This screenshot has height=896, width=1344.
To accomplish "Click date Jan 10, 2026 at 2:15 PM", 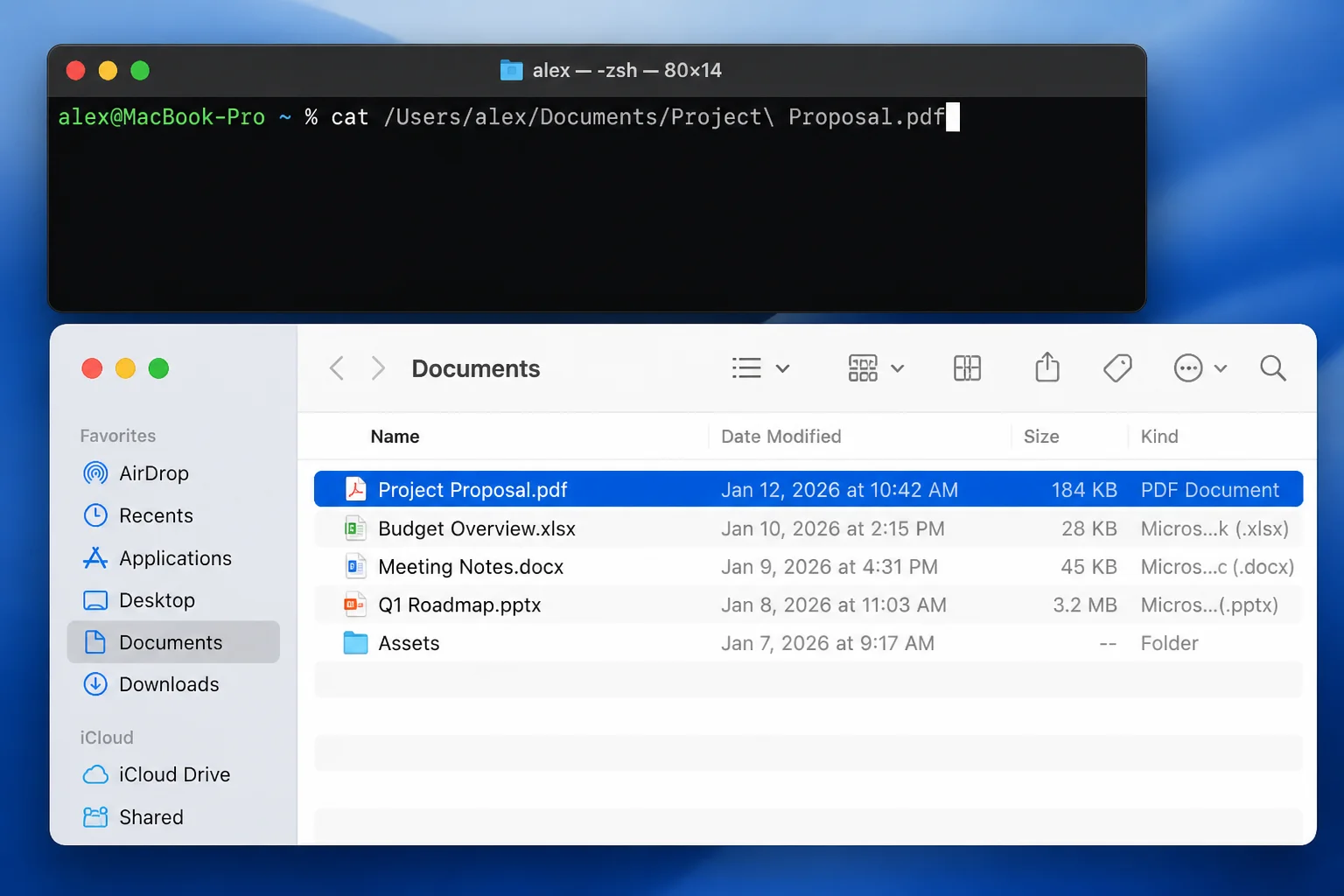I will coord(833,528).
